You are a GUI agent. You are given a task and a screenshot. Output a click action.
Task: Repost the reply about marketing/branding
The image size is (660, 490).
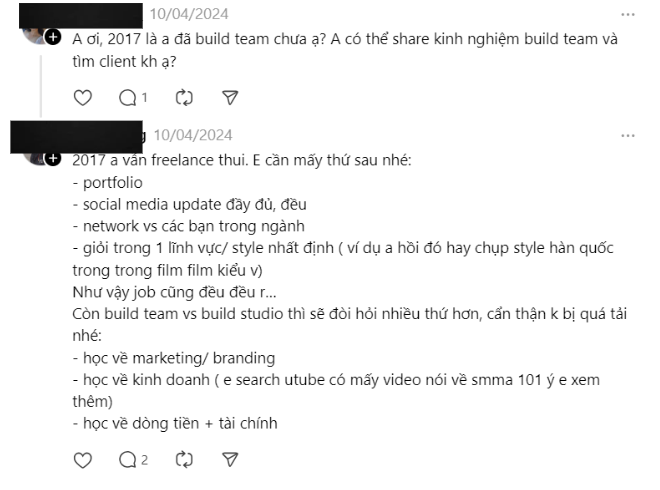click(x=184, y=460)
